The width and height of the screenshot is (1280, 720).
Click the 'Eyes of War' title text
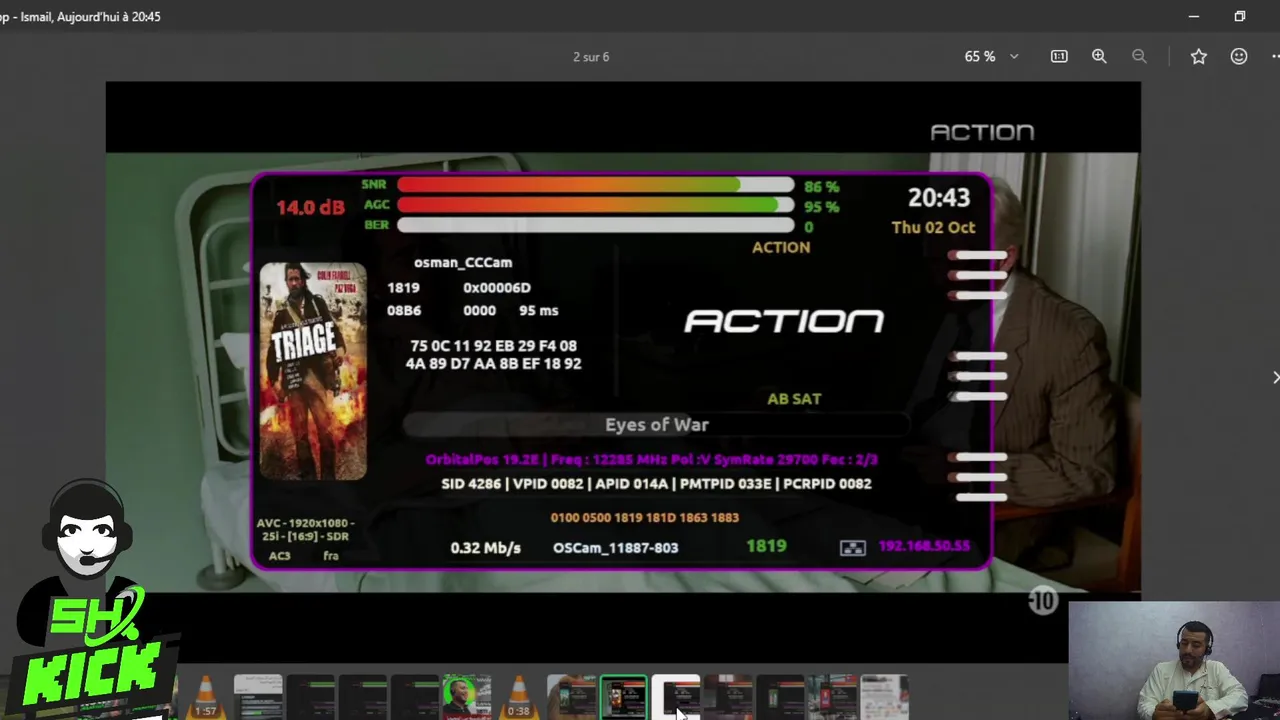657,425
